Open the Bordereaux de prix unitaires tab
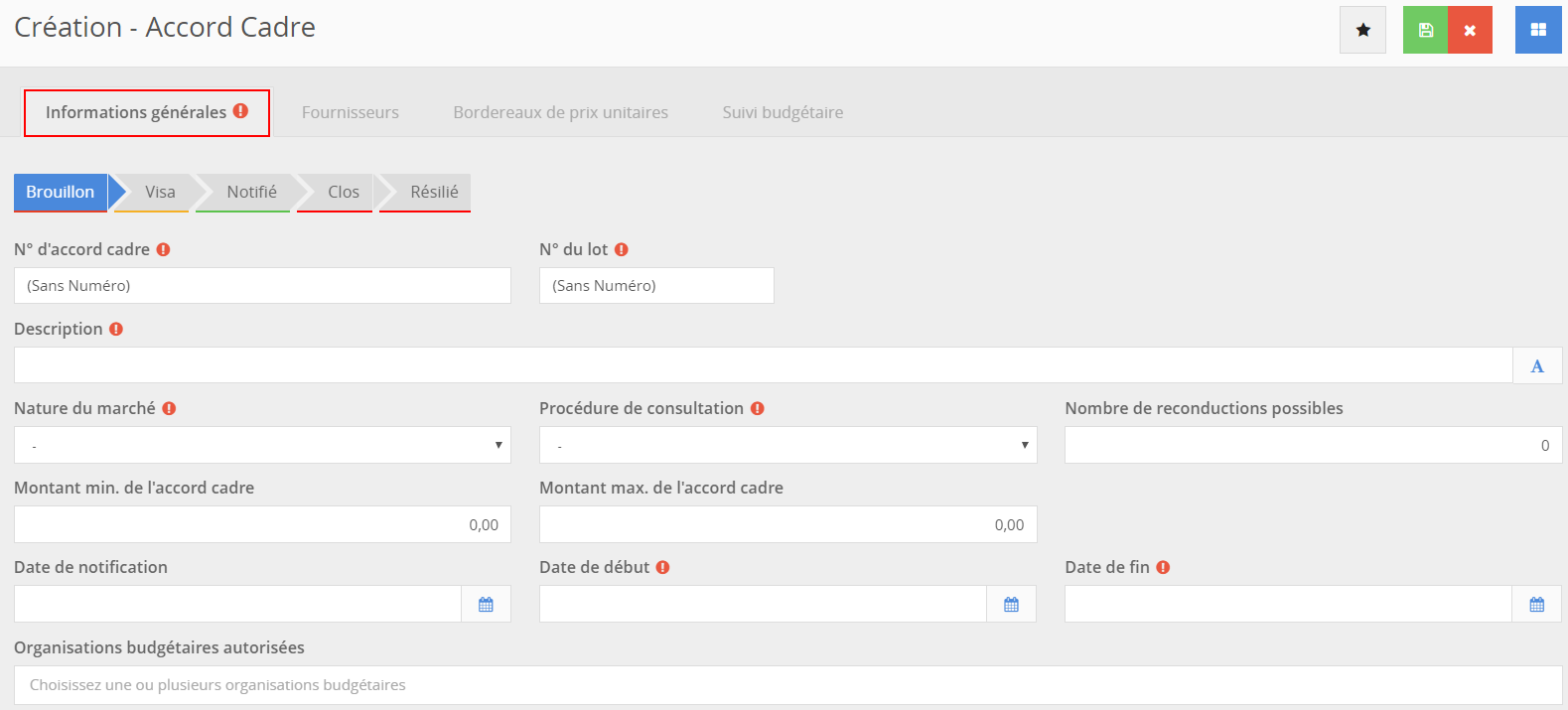The width and height of the screenshot is (1568, 710). click(x=560, y=112)
